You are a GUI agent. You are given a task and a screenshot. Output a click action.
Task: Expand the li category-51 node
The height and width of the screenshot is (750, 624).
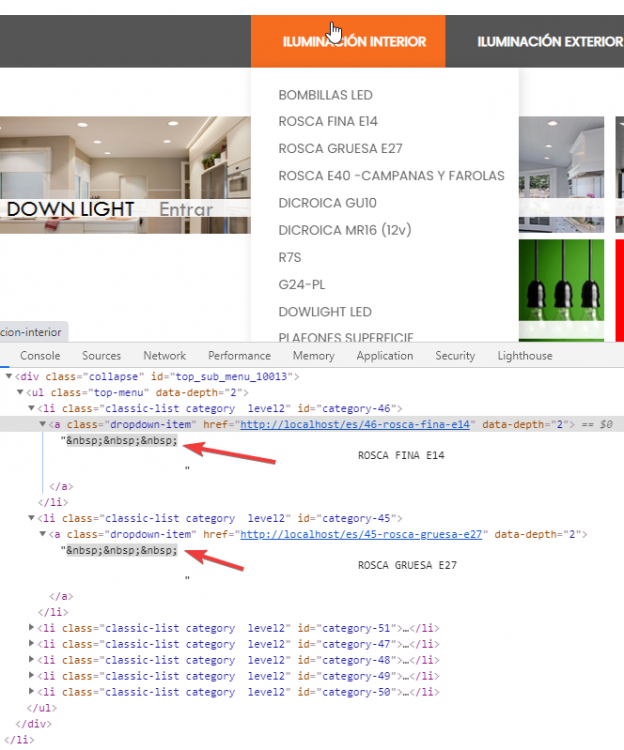tap(32, 628)
